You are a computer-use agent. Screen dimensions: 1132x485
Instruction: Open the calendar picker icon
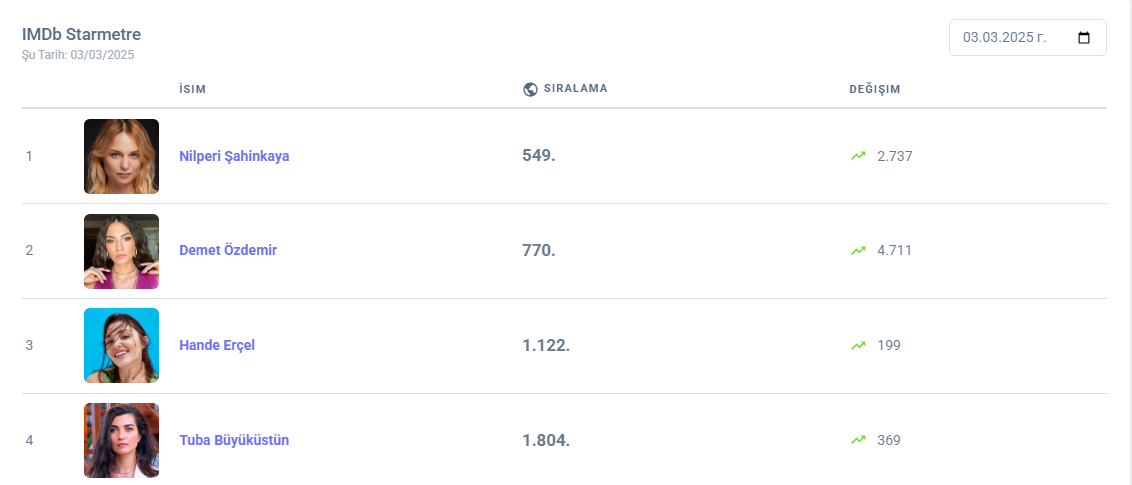coord(1084,38)
